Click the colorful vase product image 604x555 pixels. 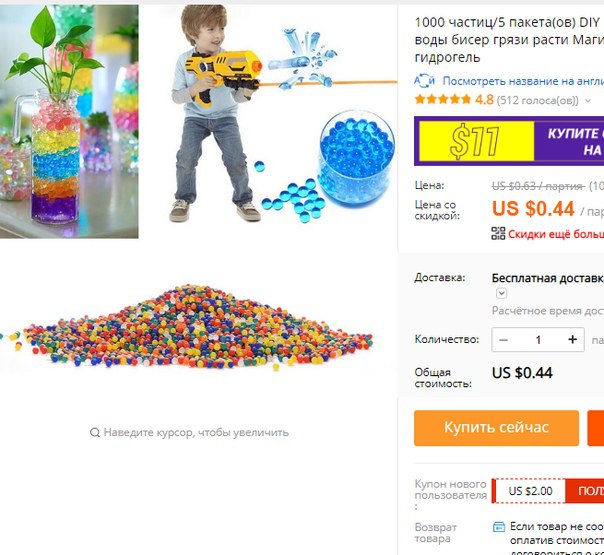[69, 121]
